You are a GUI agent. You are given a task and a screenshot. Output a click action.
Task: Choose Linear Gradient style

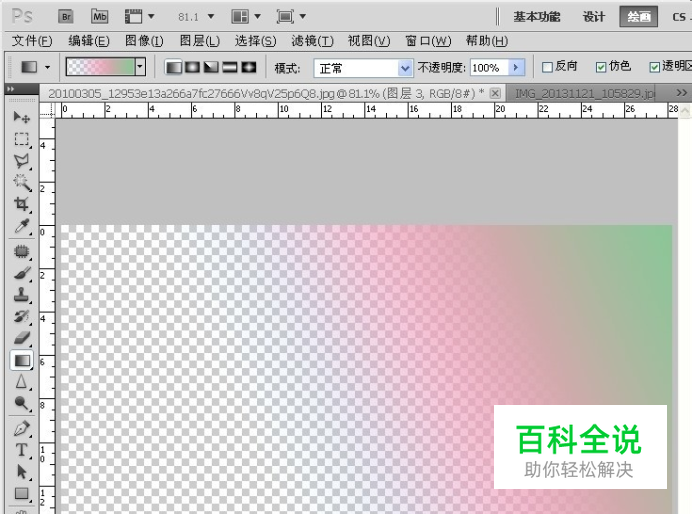[173, 68]
